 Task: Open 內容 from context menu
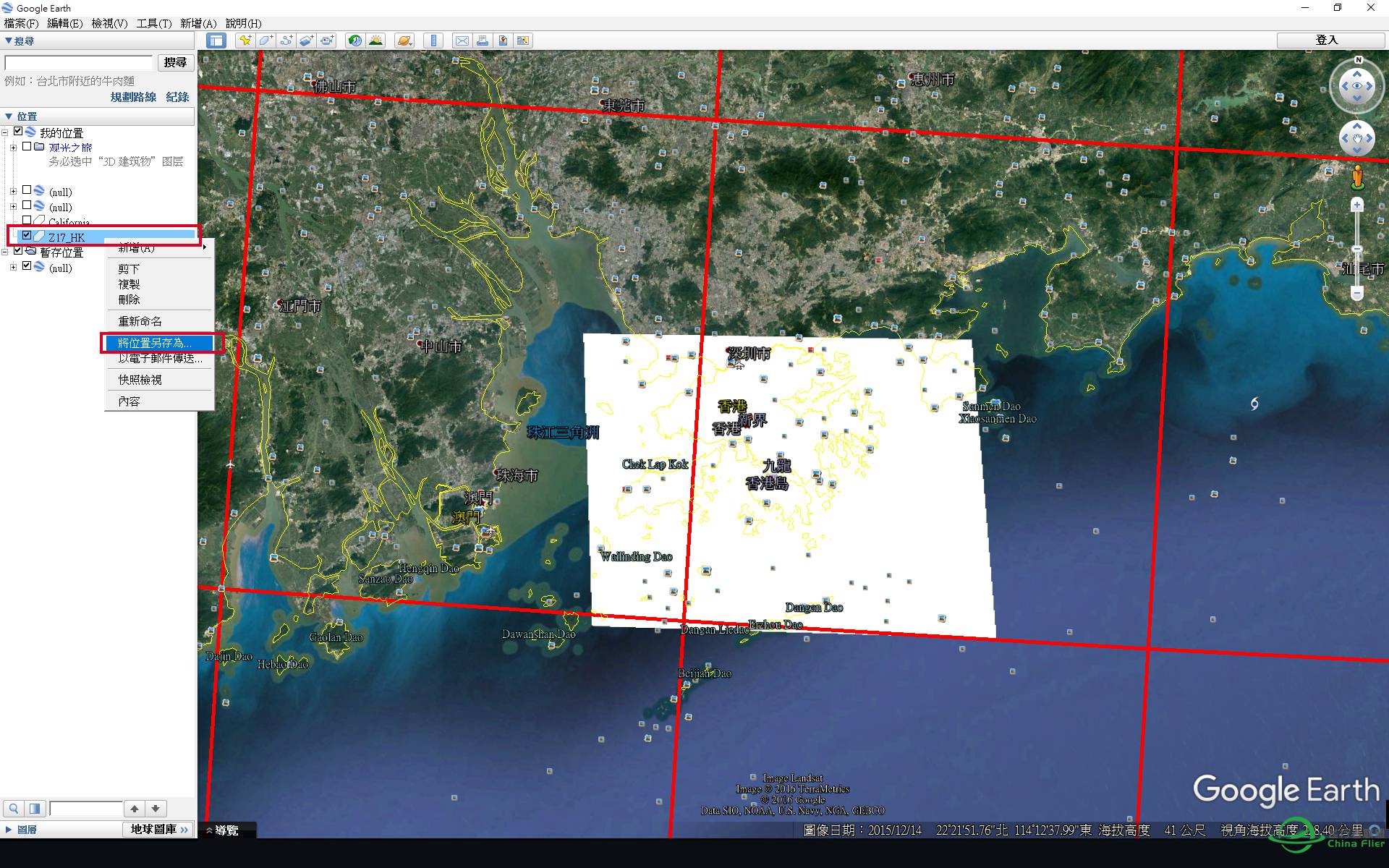[x=159, y=401]
